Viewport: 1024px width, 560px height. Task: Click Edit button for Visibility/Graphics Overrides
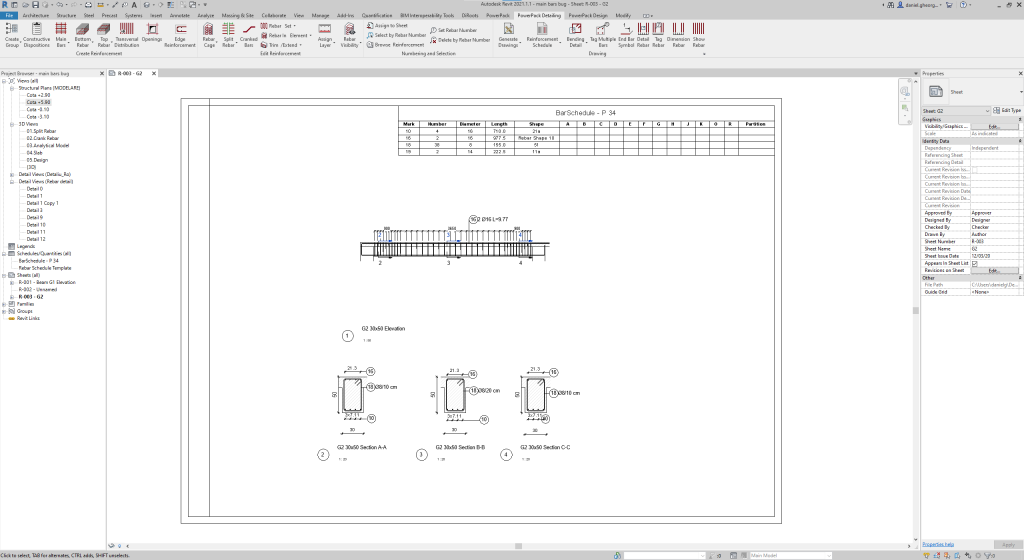995,126
